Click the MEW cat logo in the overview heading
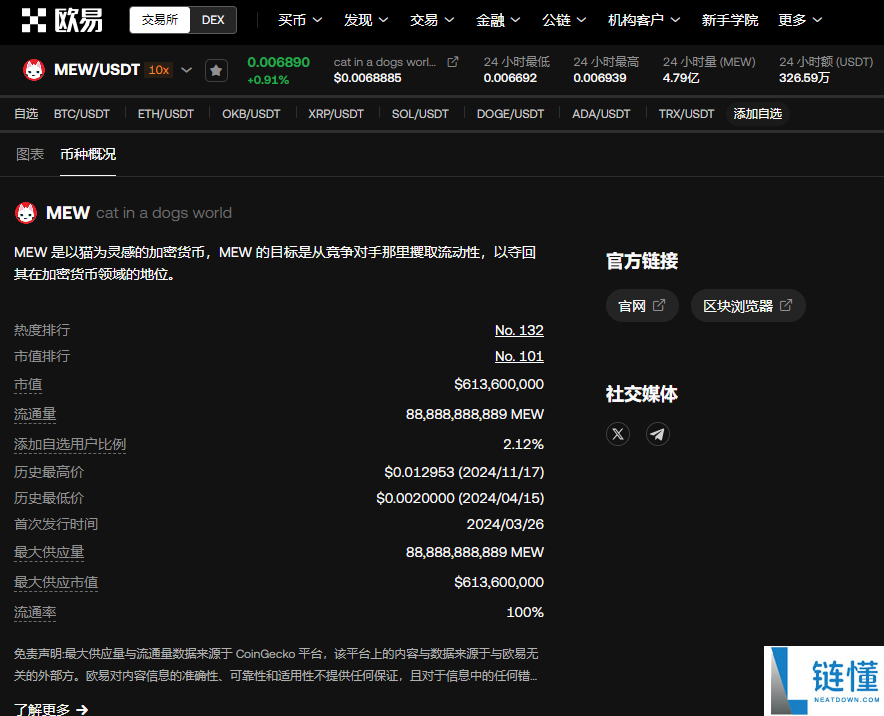 (26, 213)
